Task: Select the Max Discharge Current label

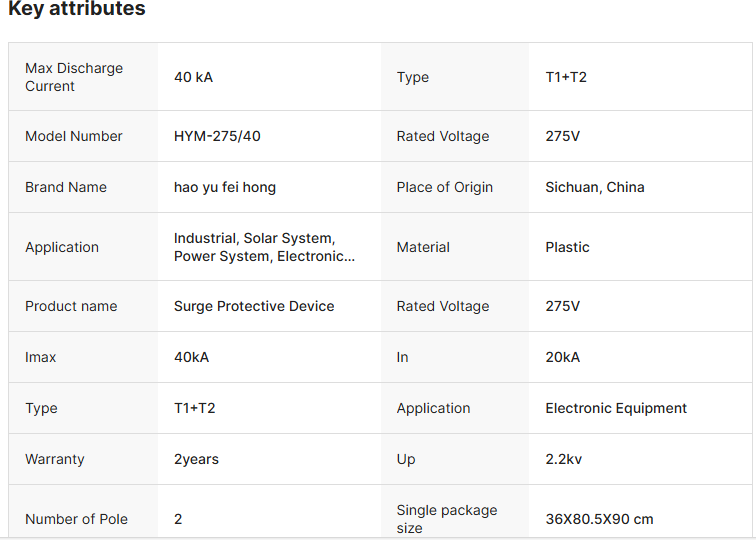Action: [74, 77]
